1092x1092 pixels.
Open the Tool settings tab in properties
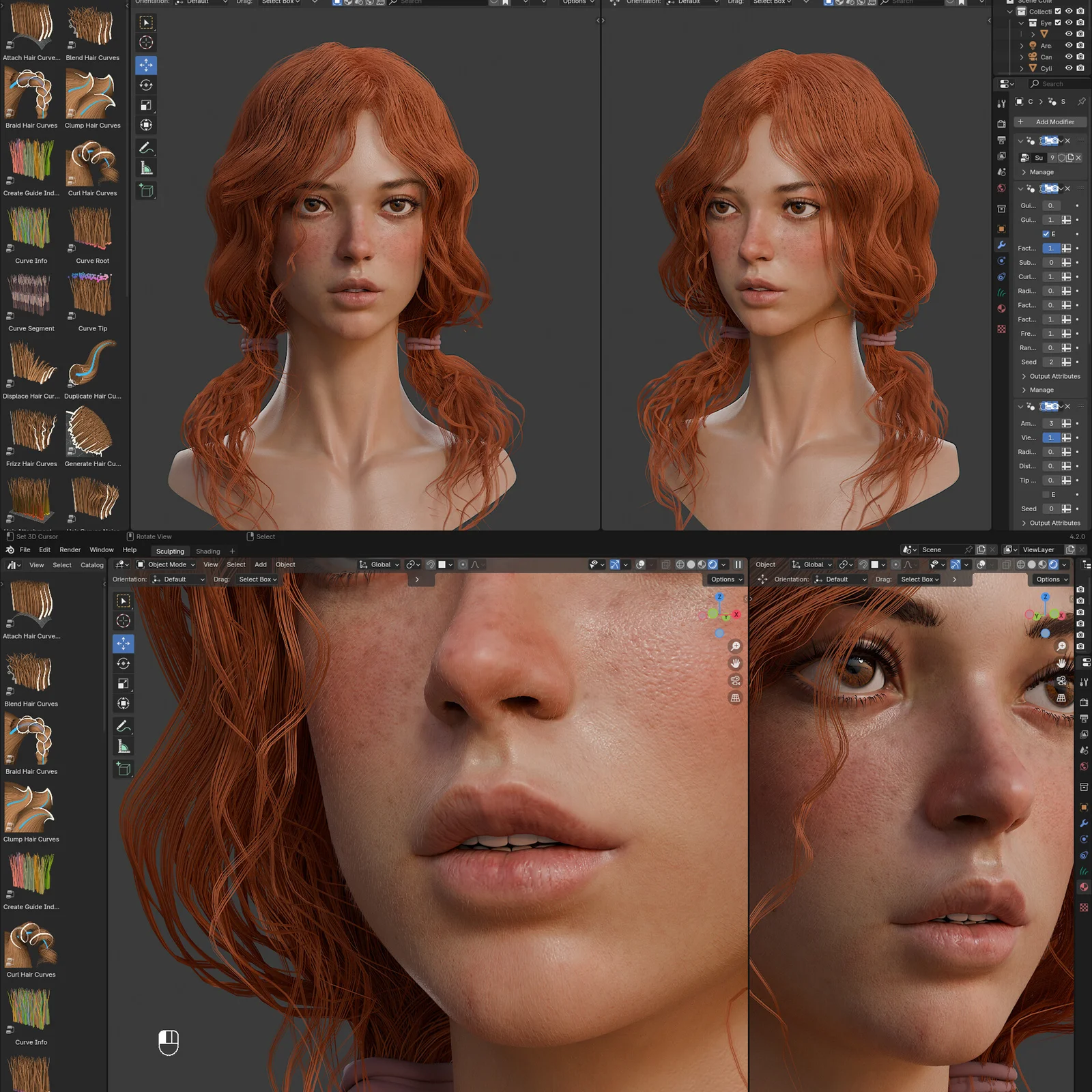(x=1001, y=104)
